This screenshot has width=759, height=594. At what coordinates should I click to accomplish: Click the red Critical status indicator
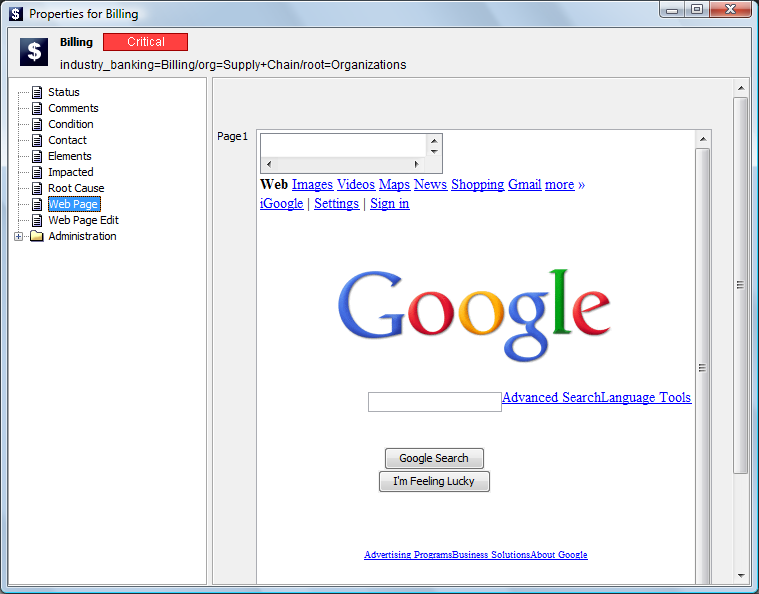145,42
